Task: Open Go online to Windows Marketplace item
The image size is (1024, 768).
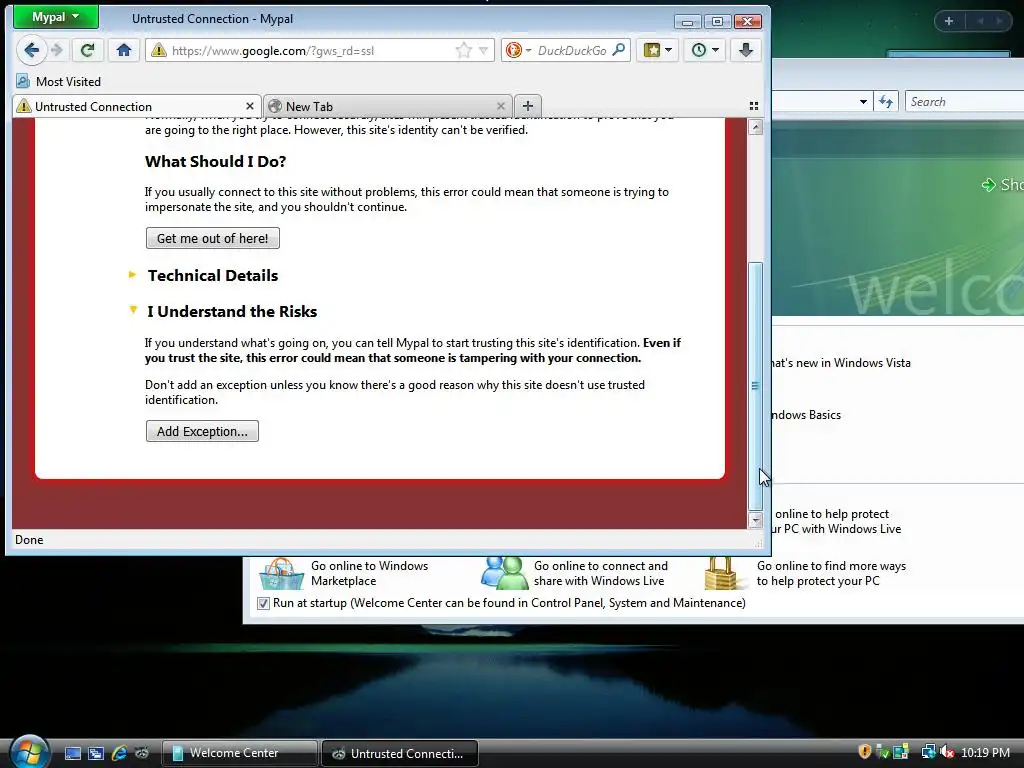Action: tap(344, 573)
